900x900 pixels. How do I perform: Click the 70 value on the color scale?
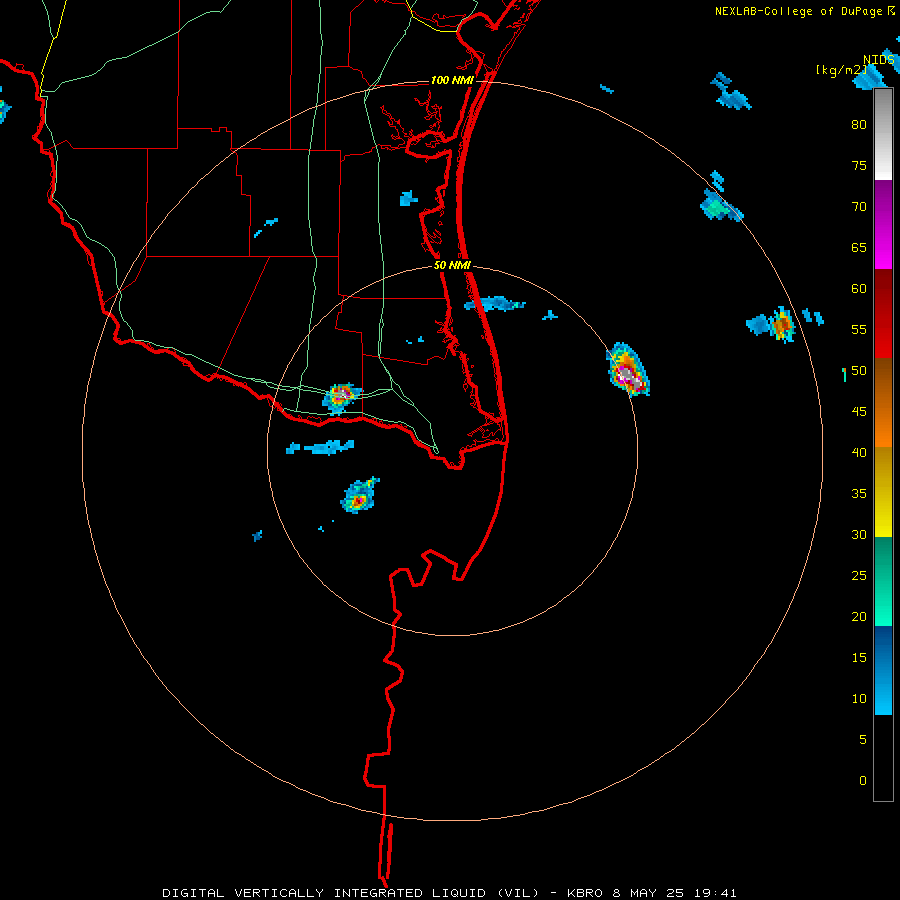[x=859, y=207]
